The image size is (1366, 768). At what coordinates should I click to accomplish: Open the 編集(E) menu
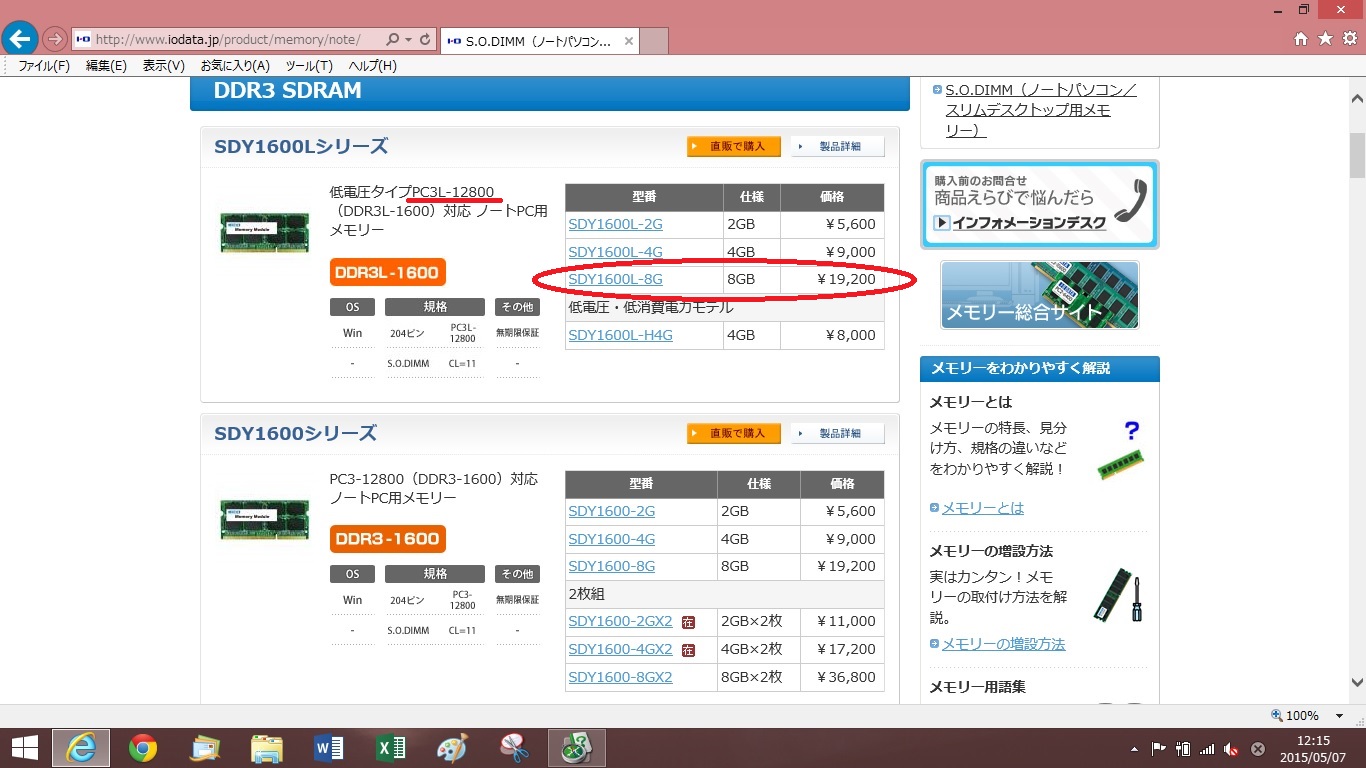point(106,66)
